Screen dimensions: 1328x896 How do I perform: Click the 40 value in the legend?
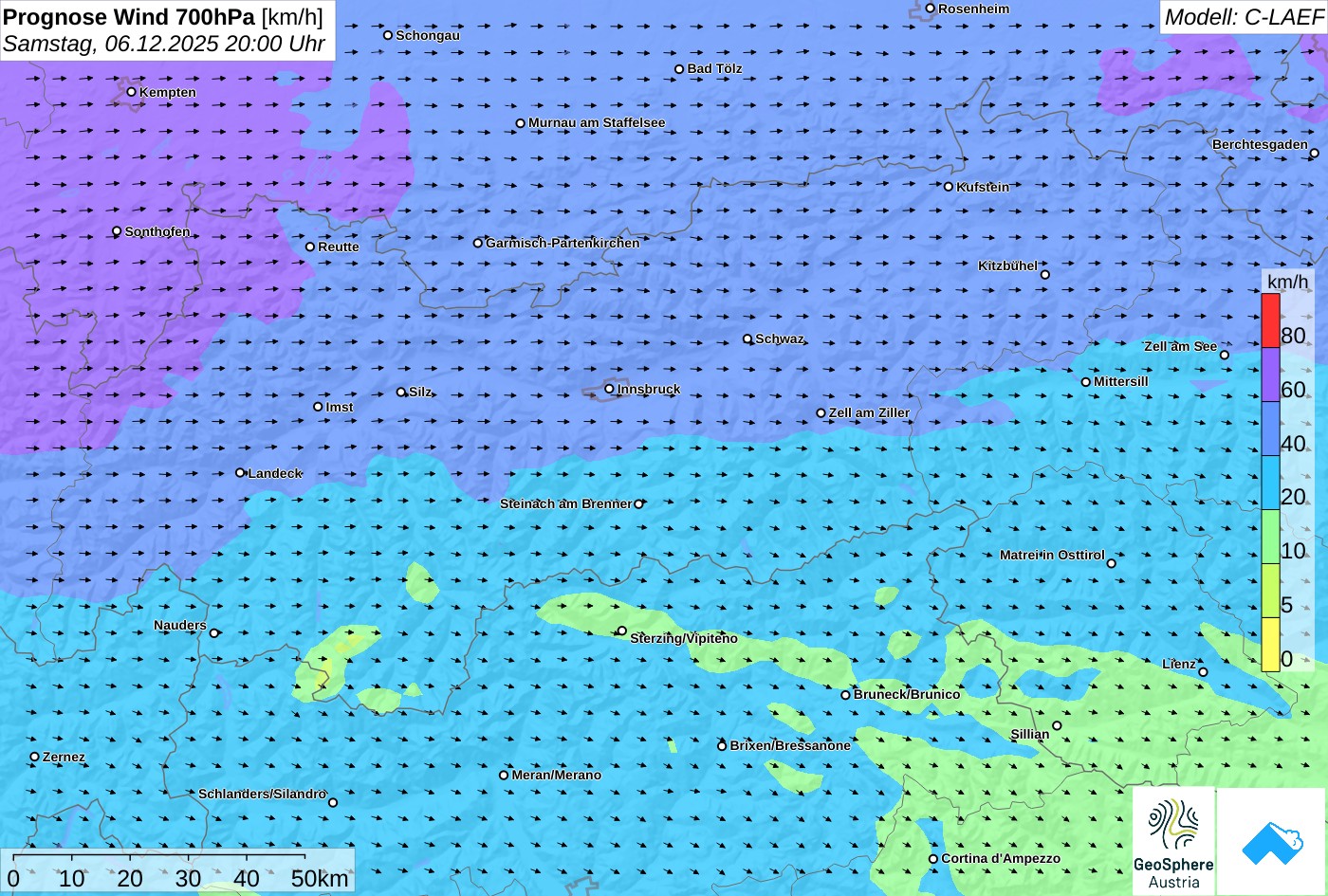coord(1293,444)
